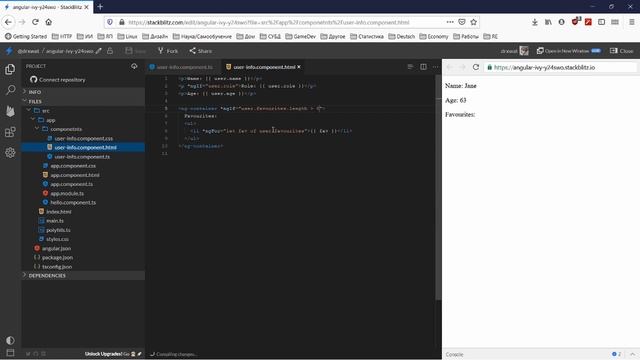This screenshot has width=640, height=360.
Task: Collapse the FILES section
Action: (x=83, y=101)
